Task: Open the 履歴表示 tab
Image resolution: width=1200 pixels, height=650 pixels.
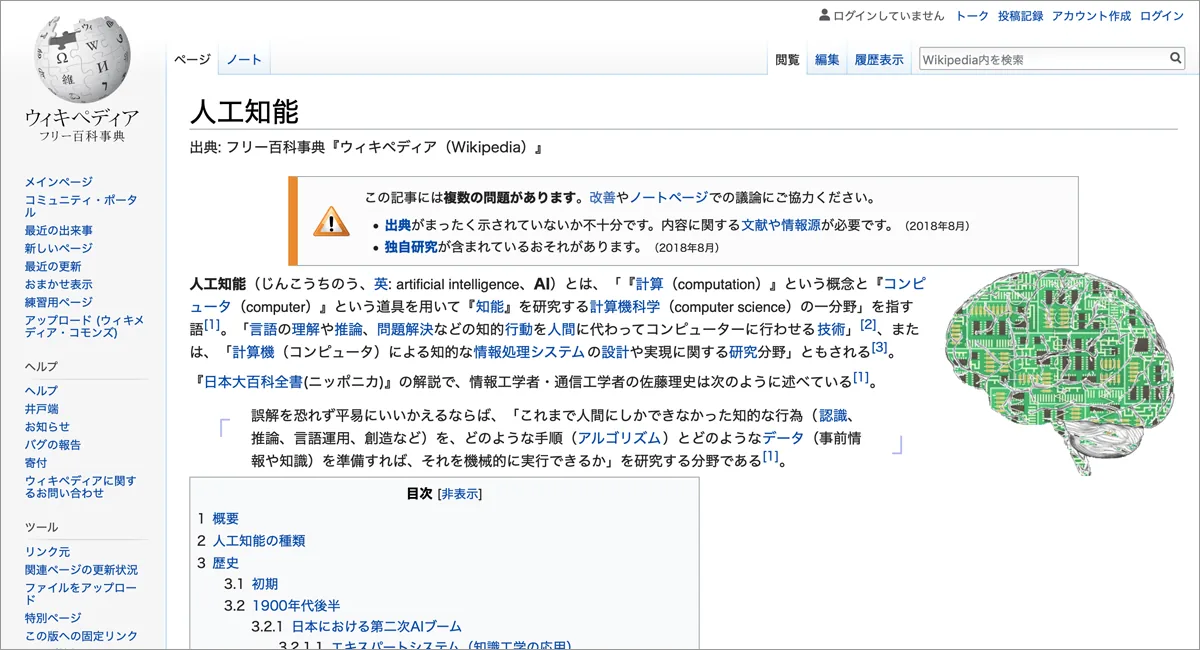Action: click(879, 60)
